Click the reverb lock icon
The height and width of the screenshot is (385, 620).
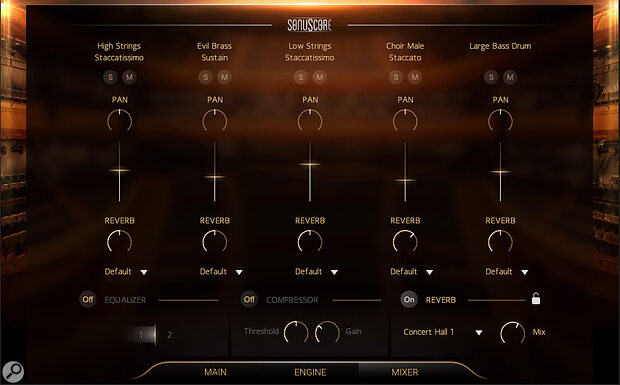click(x=536, y=298)
